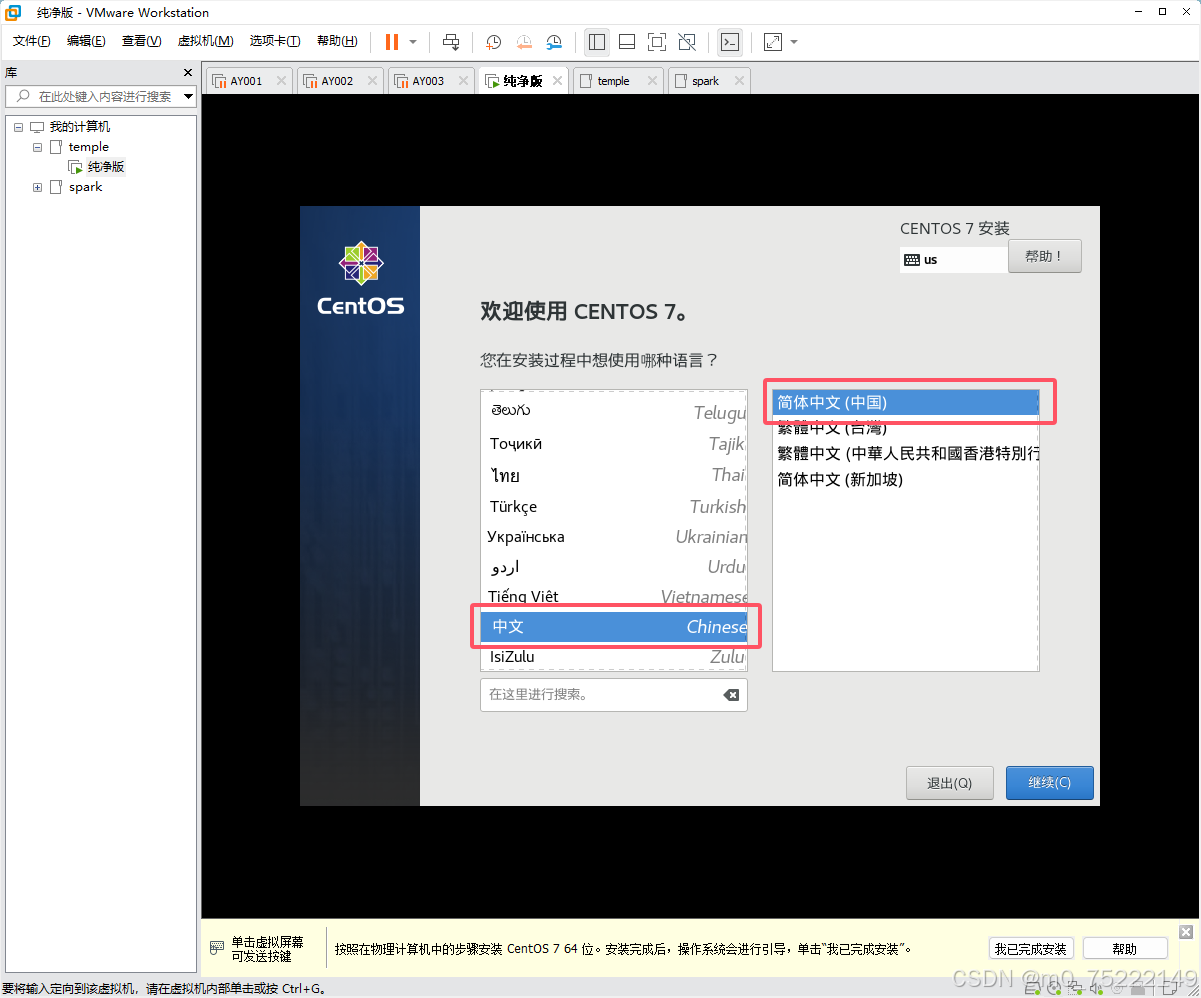Open the dropdown arrow beside the pause button
This screenshot has width=1201, height=998.
coord(413,42)
